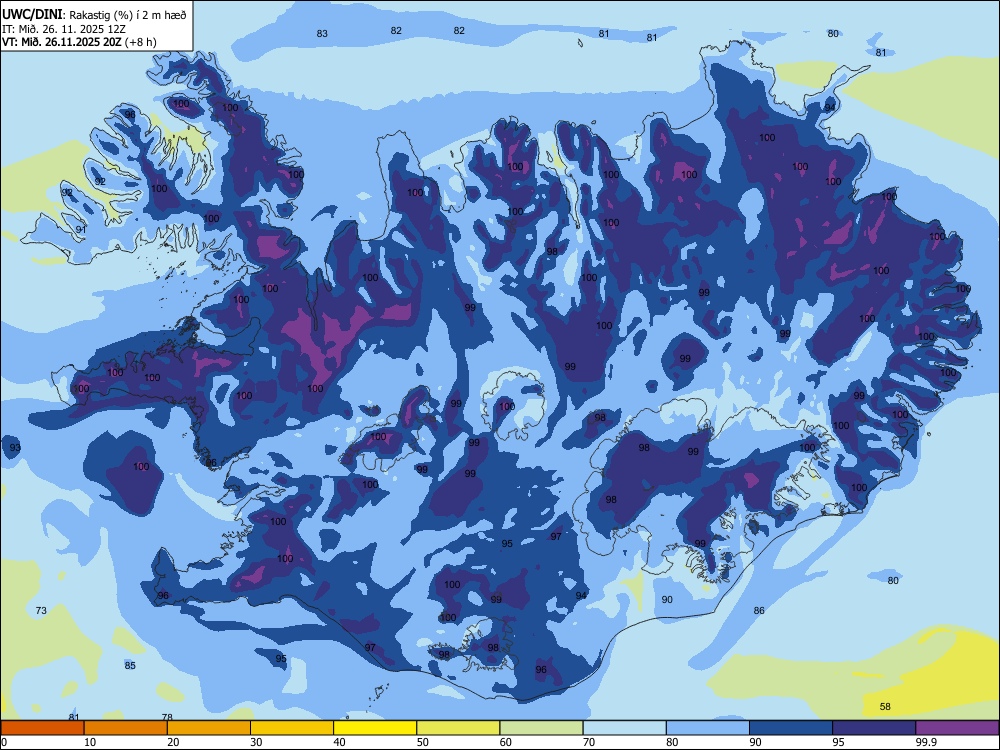Click the 0–10 dark orange legend swatch
The width and height of the screenshot is (1000, 750).
42,728
